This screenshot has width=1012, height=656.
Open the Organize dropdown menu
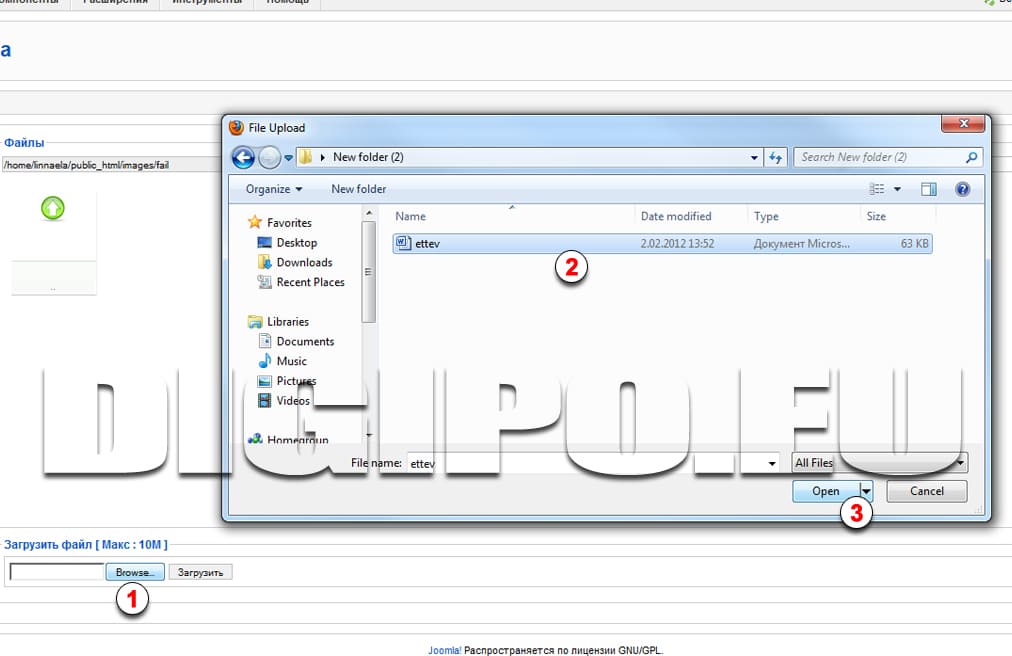tap(274, 189)
